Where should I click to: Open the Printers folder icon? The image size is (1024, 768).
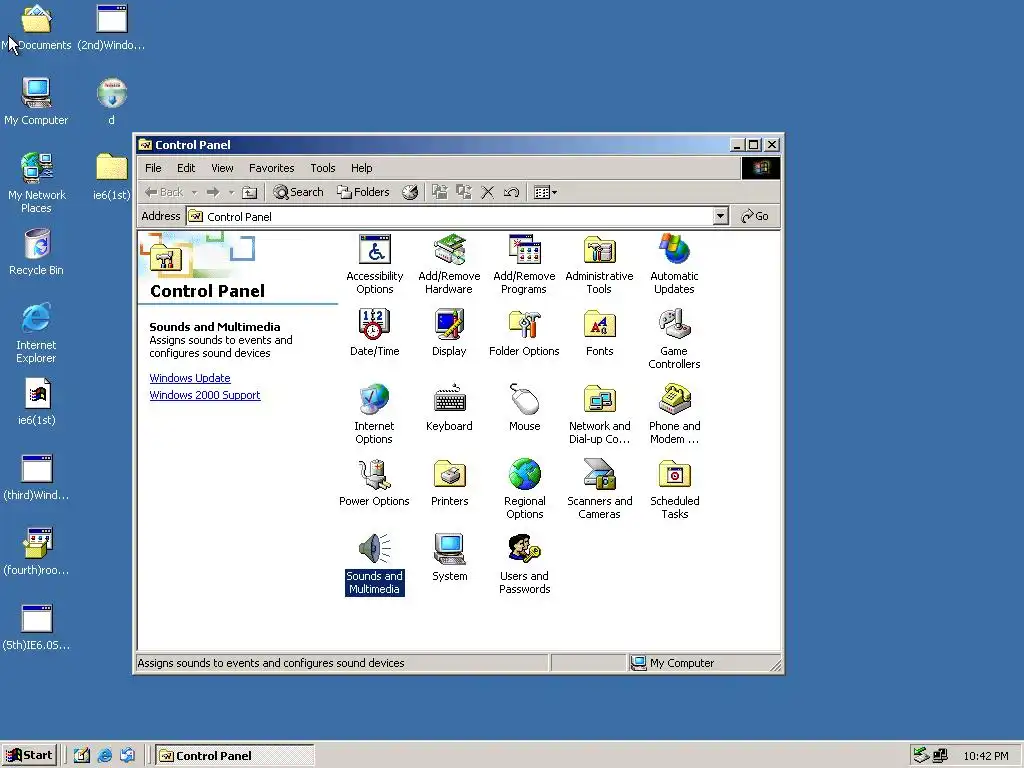(449, 483)
